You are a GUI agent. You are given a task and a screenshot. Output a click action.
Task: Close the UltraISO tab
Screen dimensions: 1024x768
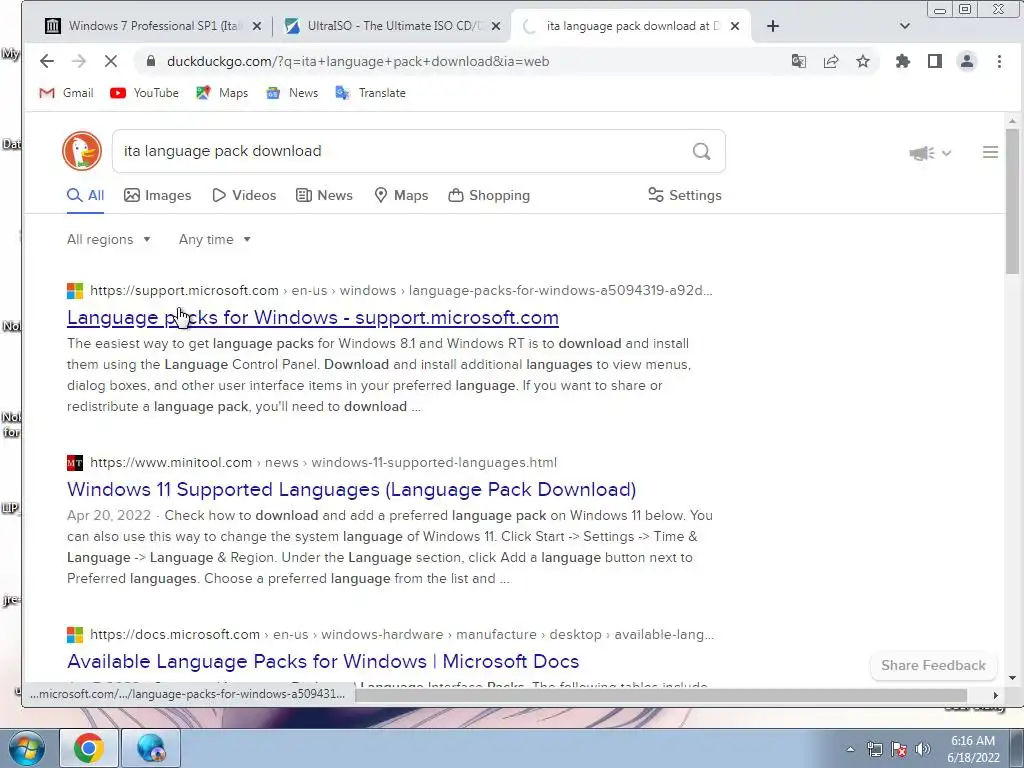tap(496, 26)
